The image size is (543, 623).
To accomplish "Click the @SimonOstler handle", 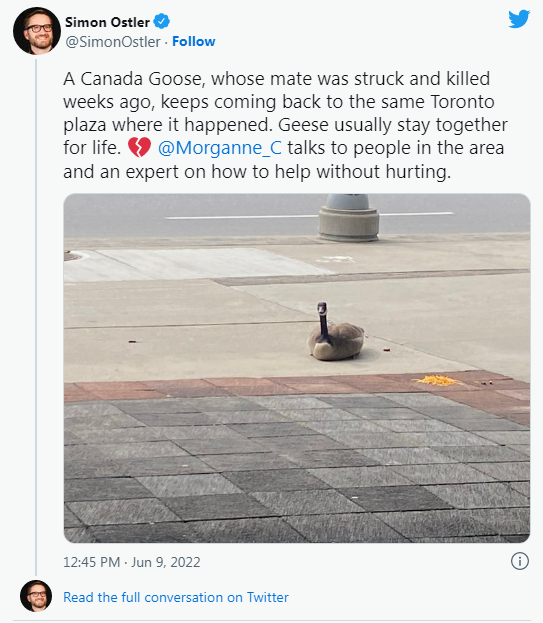I will pos(113,42).
